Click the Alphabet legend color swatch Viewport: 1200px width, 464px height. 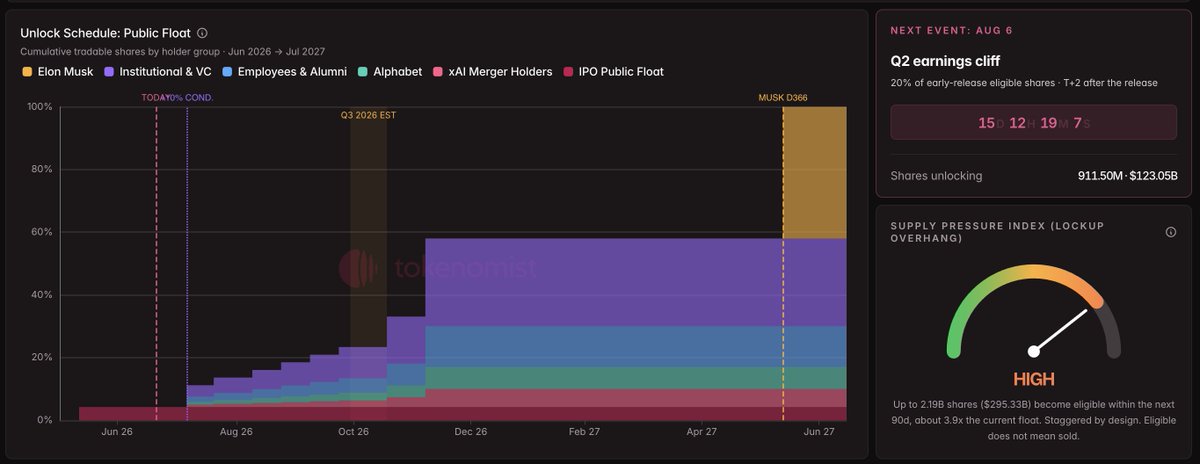[364, 72]
